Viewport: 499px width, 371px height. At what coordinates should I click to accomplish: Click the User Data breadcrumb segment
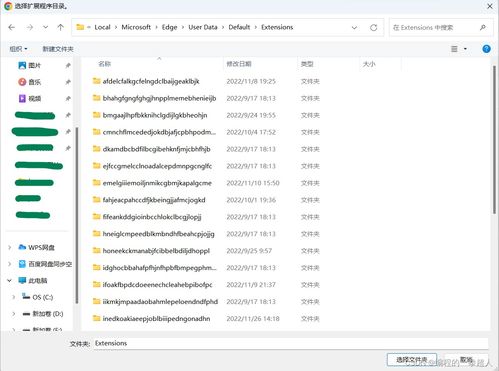coord(203,27)
